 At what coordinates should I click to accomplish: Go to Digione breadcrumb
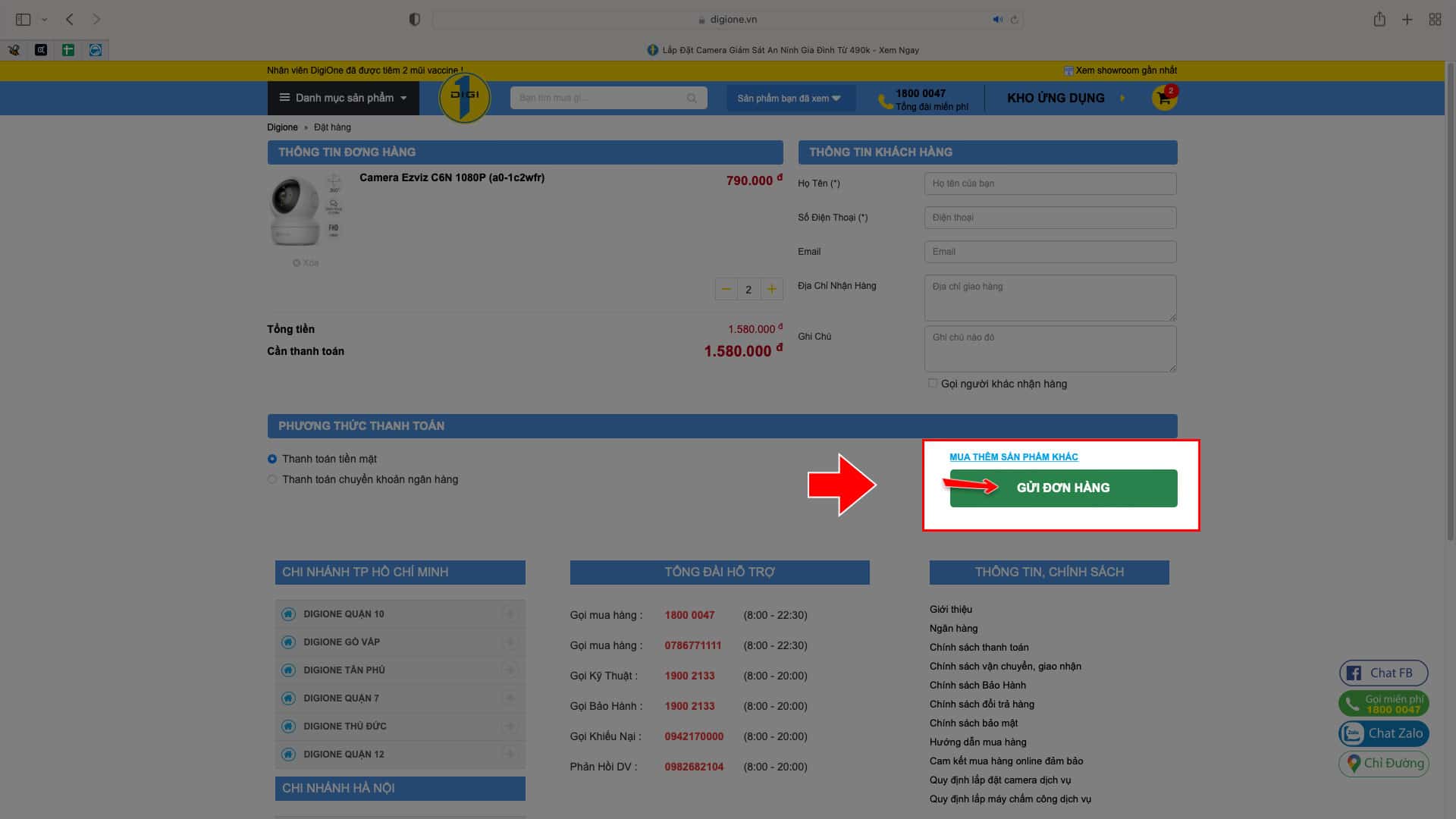point(282,127)
